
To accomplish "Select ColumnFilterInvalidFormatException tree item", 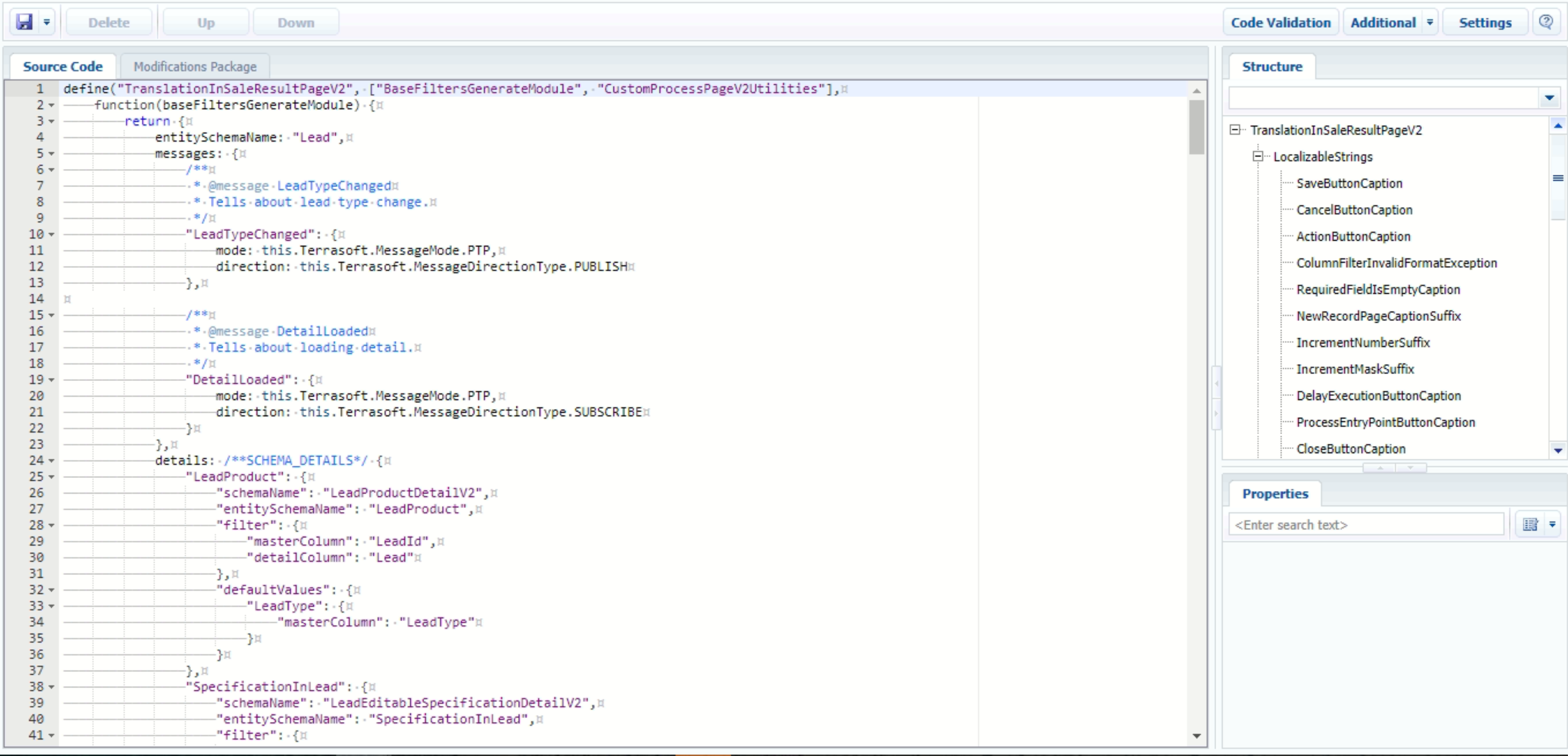I will 1396,263.
